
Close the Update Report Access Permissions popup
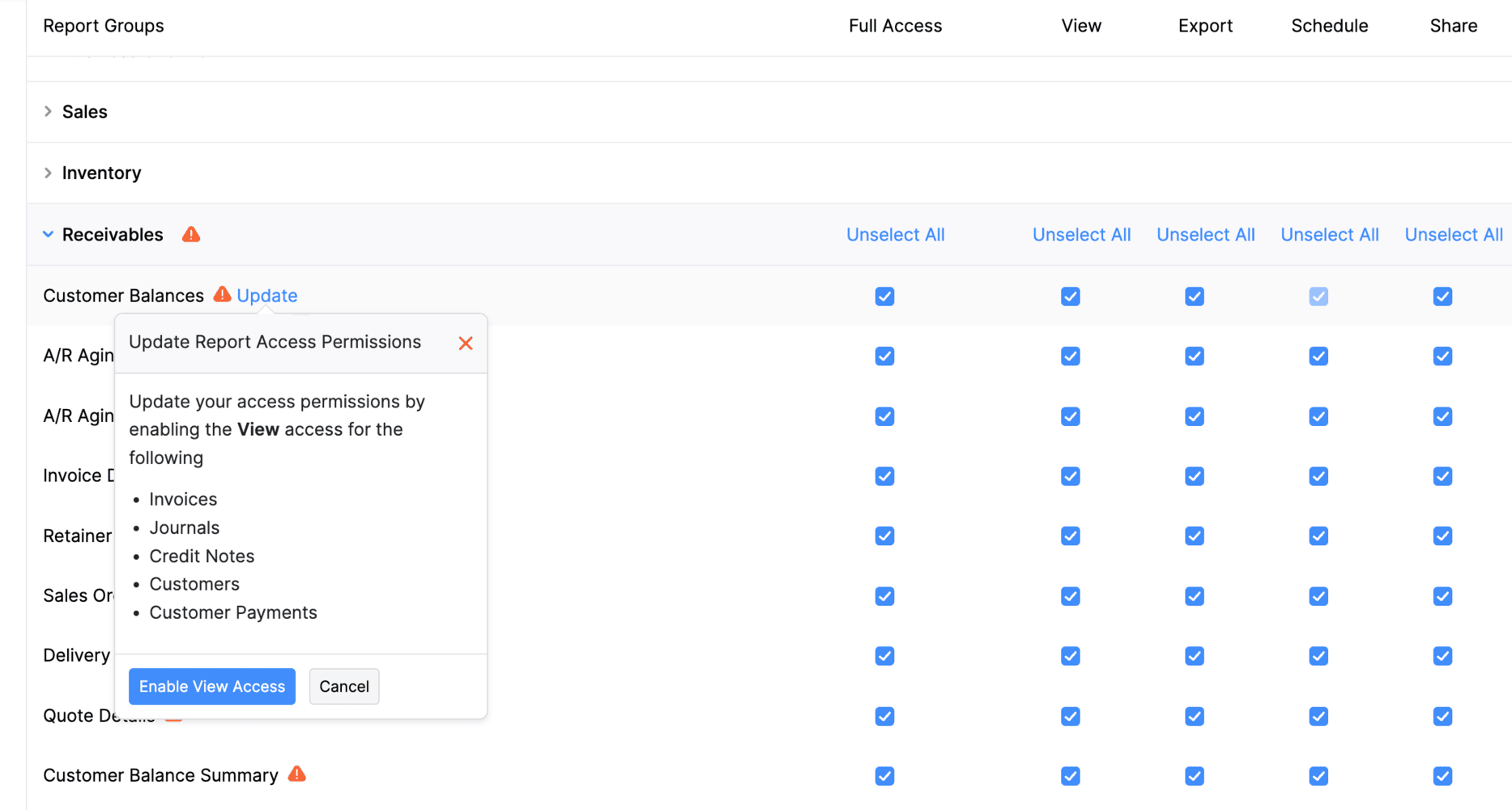click(x=466, y=343)
